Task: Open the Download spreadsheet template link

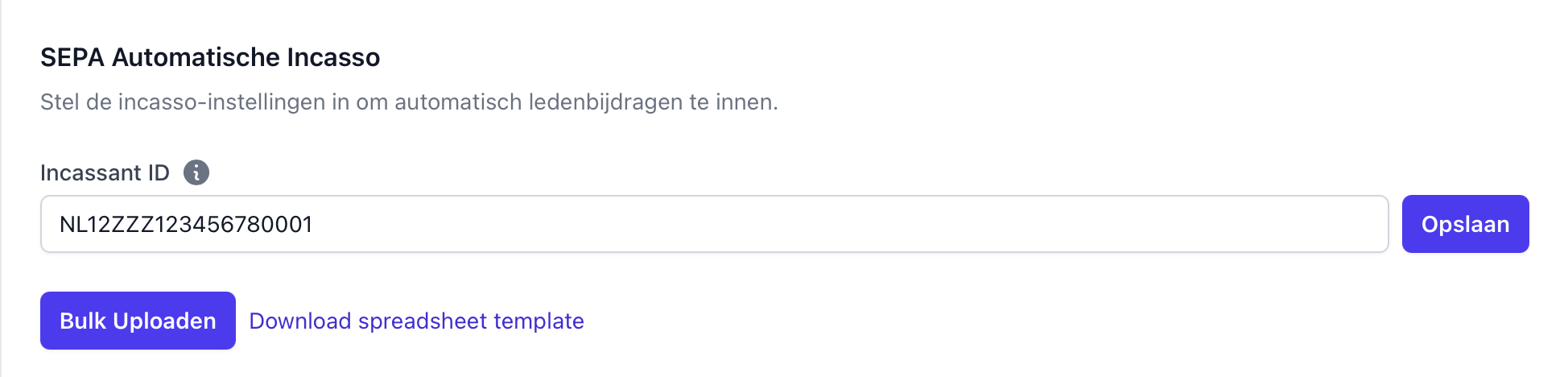Action: click(416, 321)
